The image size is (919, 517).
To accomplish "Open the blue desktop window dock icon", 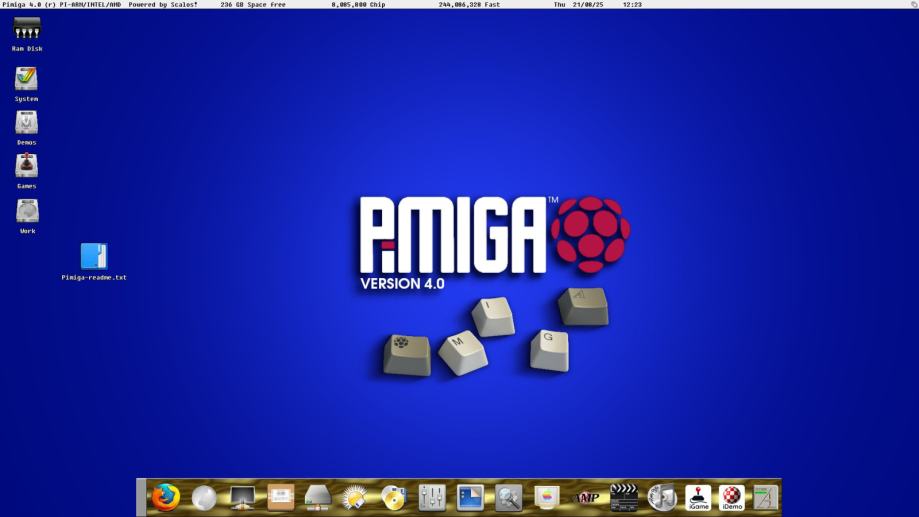I will tap(470, 498).
